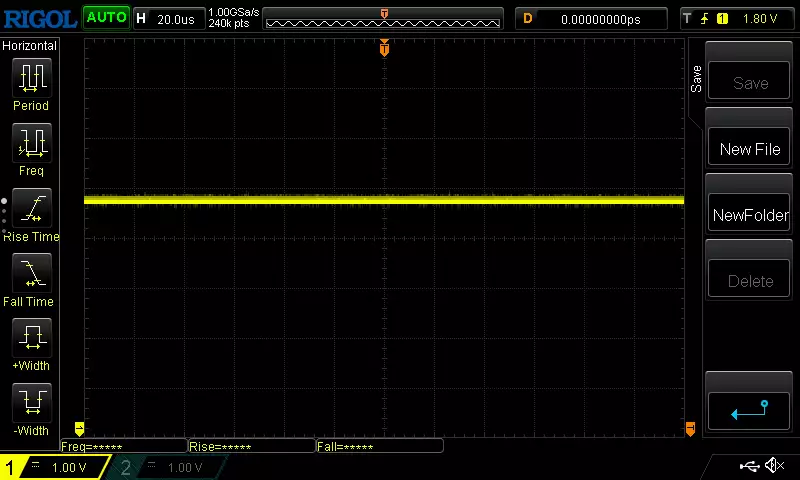Choose the Fall Time measurement icon
This screenshot has height=480, width=800.
[32, 273]
